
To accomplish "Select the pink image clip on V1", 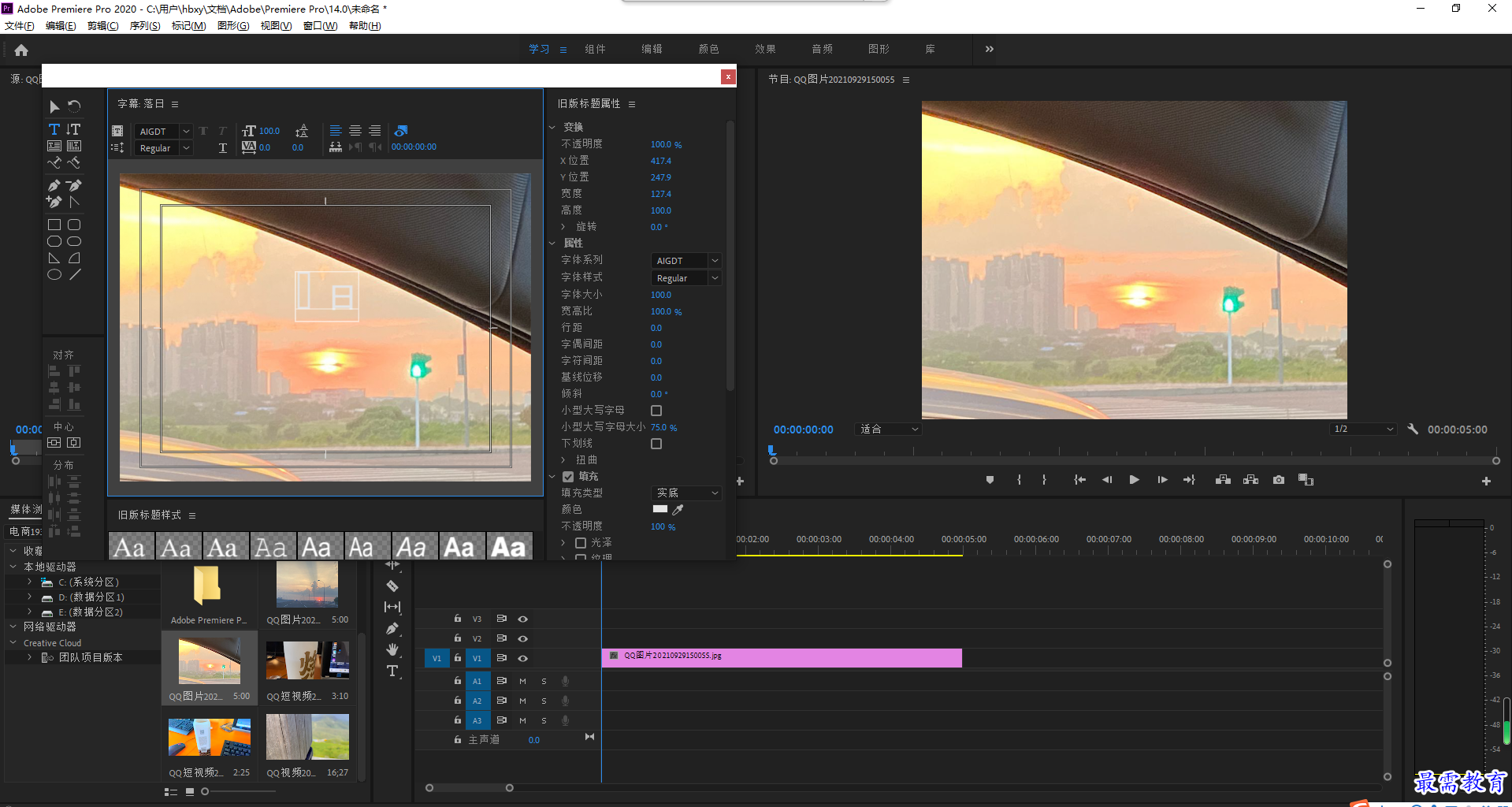I will [782, 658].
